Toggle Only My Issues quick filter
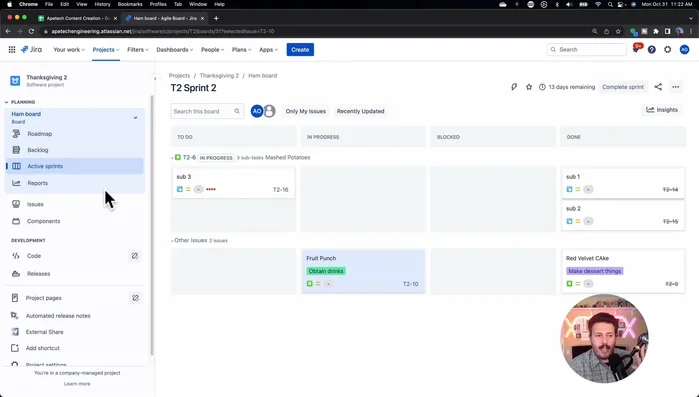 pyautogui.click(x=305, y=111)
